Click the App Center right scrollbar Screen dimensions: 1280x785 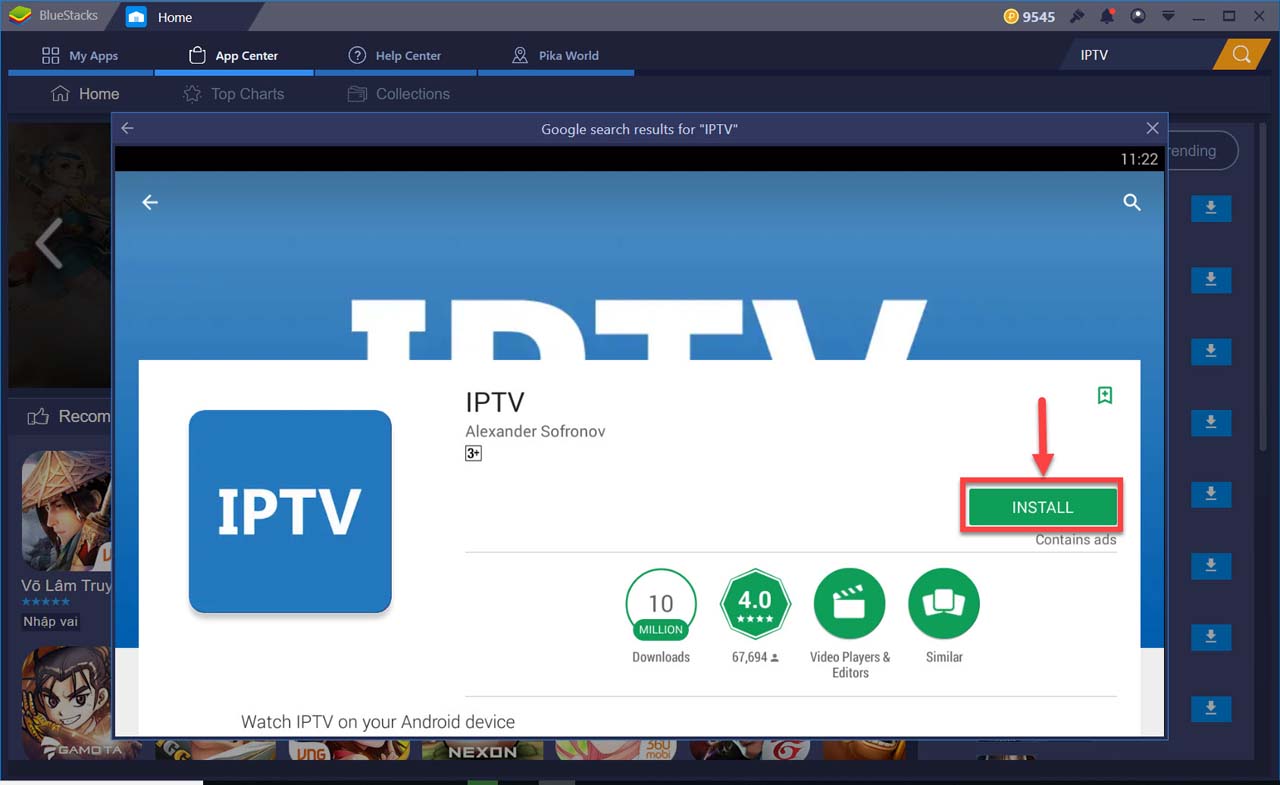(1264, 287)
